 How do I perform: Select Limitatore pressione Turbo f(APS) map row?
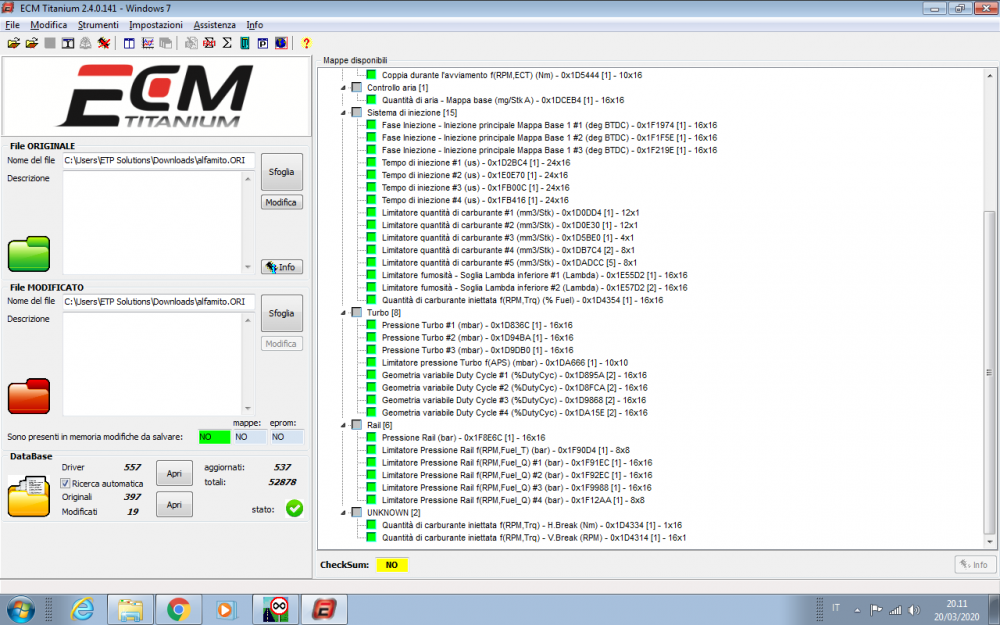point(504,362)
